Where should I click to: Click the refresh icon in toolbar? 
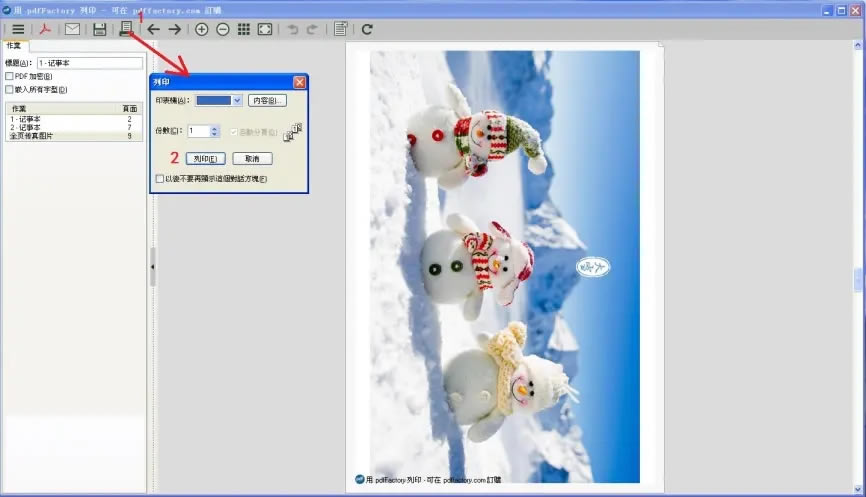pyautogui.click(x=367, y=29)
